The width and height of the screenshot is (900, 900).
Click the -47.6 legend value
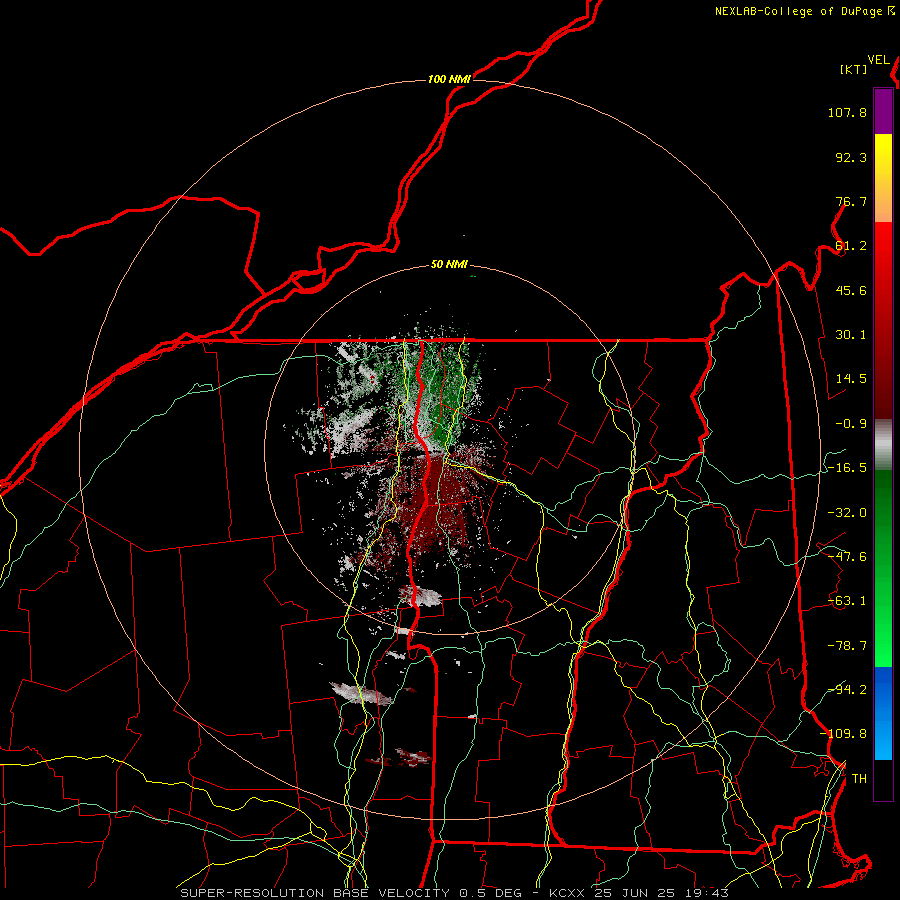coord(847,557)
